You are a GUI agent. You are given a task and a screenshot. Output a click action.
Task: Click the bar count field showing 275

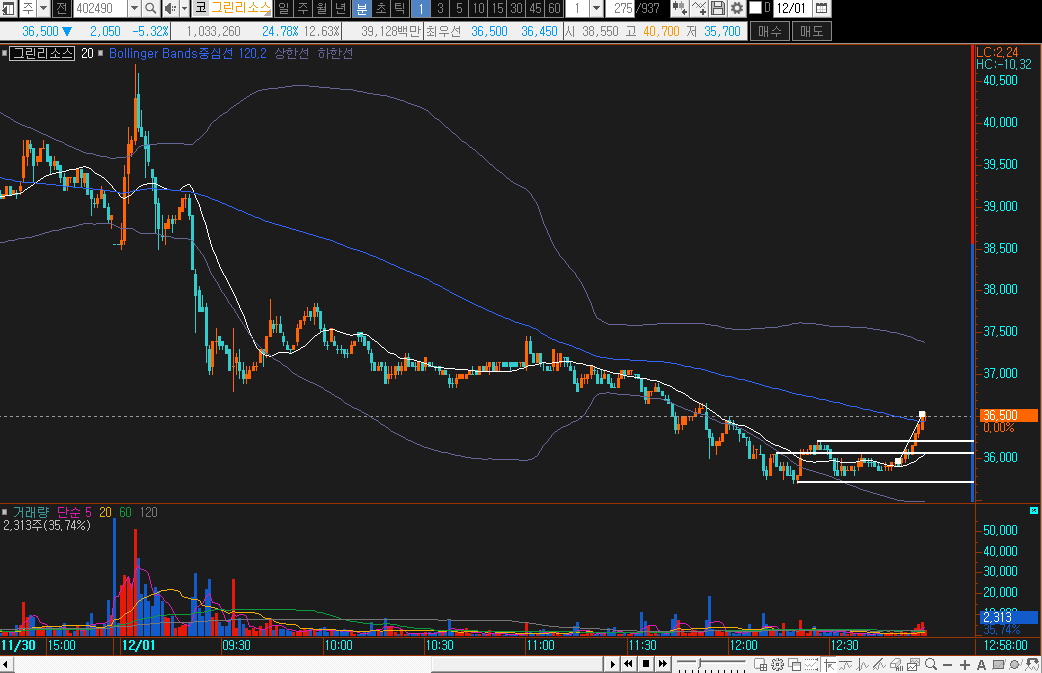pyautogui.click(x=620, y=8)
